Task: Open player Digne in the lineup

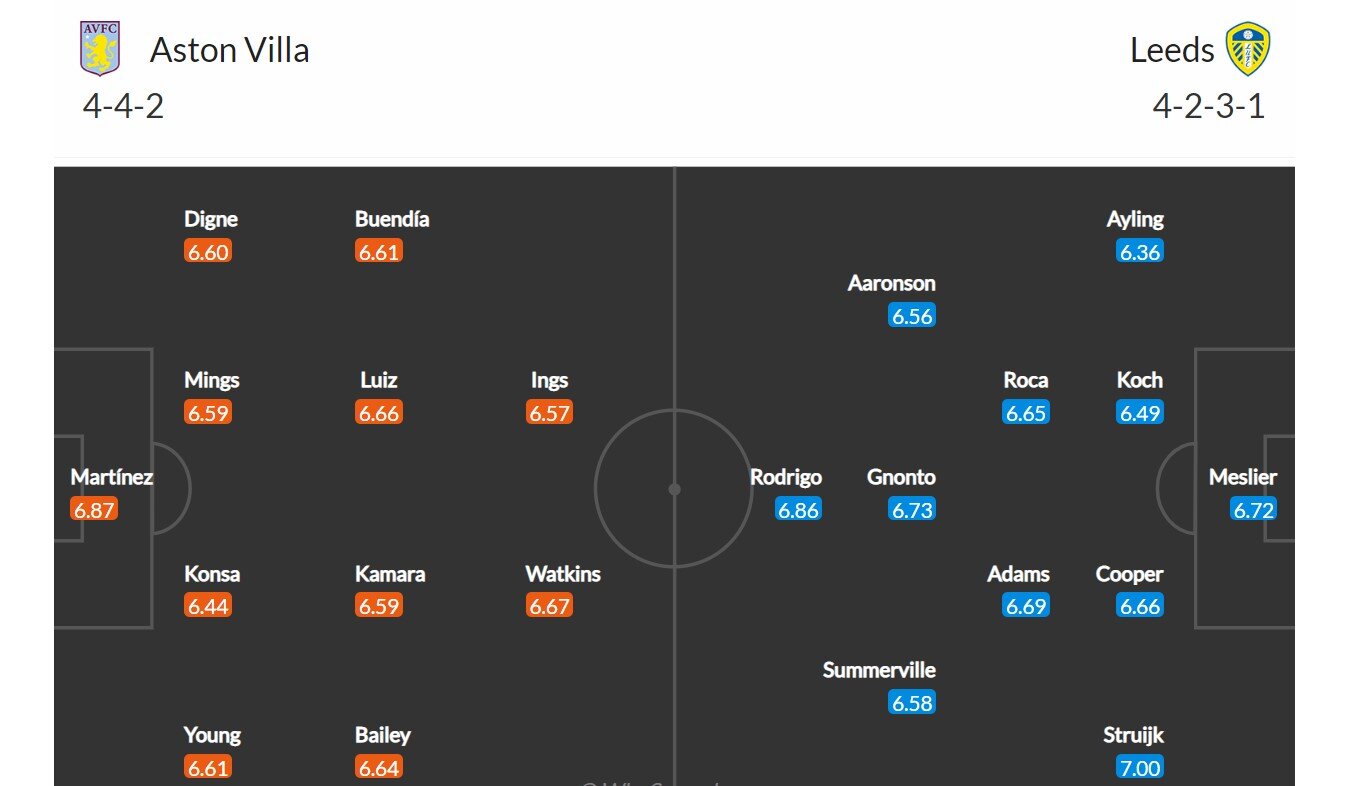Action: [x=211, y=219]
